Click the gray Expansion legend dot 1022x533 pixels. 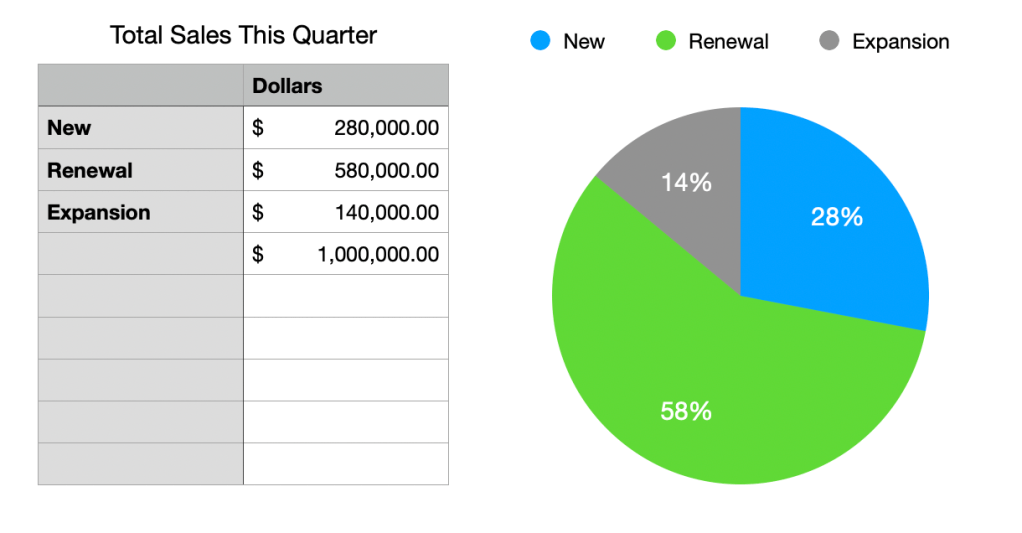click(829, 42)
